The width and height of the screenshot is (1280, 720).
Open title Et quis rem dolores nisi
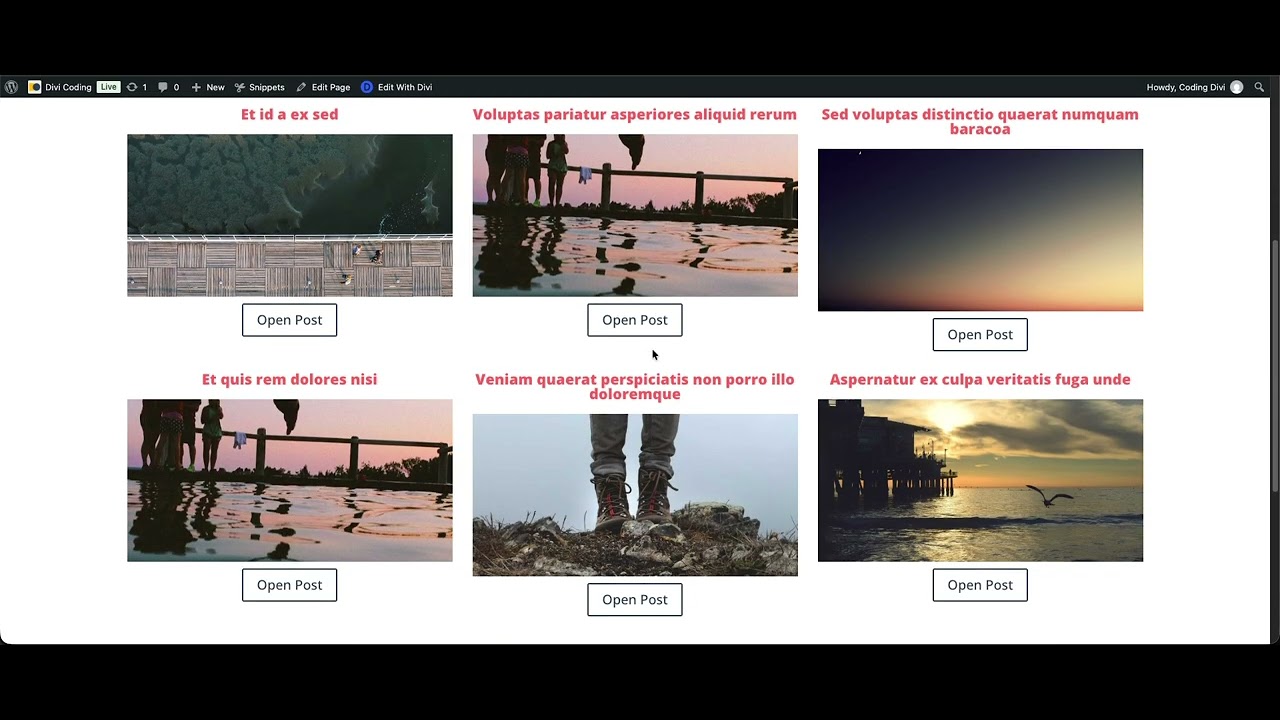click(289, 379)
